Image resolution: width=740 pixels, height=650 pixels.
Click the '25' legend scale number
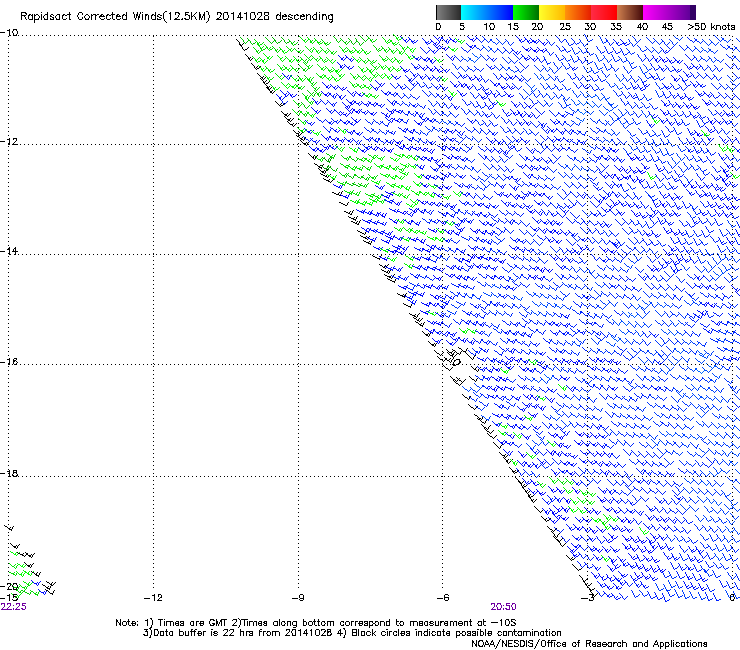(x=565, y=27)
